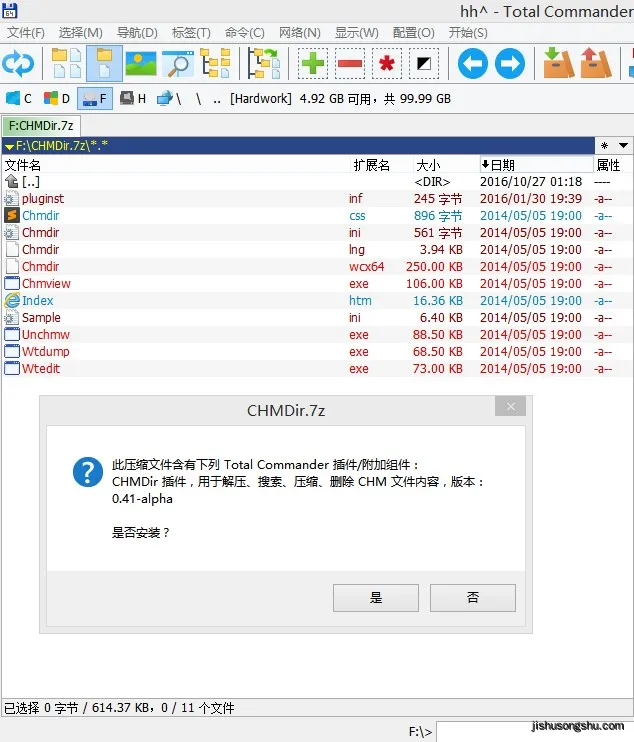
Task: Click the synchronize directories icon
Action: click(264, 63)
